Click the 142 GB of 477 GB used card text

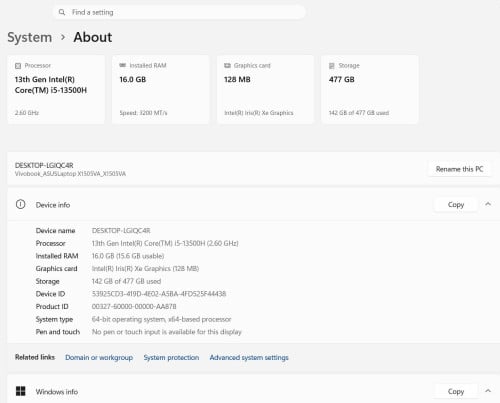[359, 113]
